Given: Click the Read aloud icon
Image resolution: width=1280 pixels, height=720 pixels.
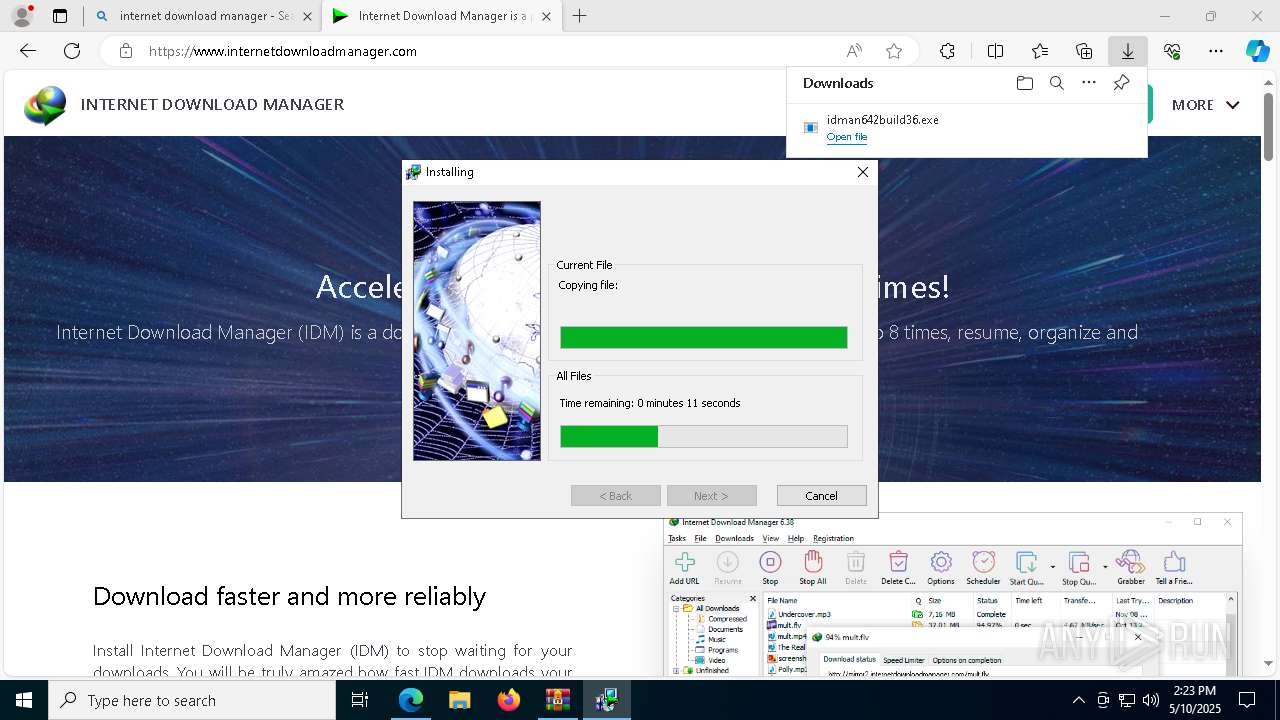Looking at the screenshot, I should click(854, 51).
